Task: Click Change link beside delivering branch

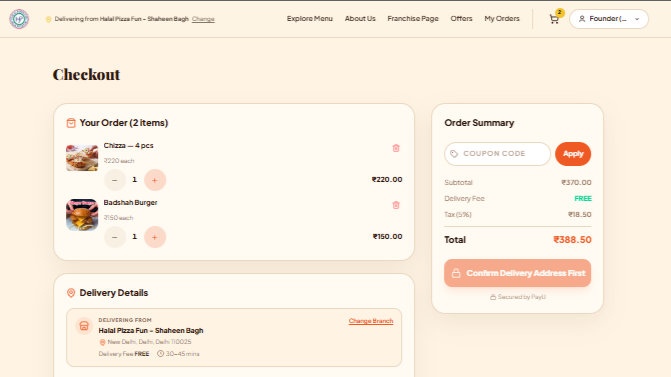Action: pyautogui.click(x=203, y=19)
